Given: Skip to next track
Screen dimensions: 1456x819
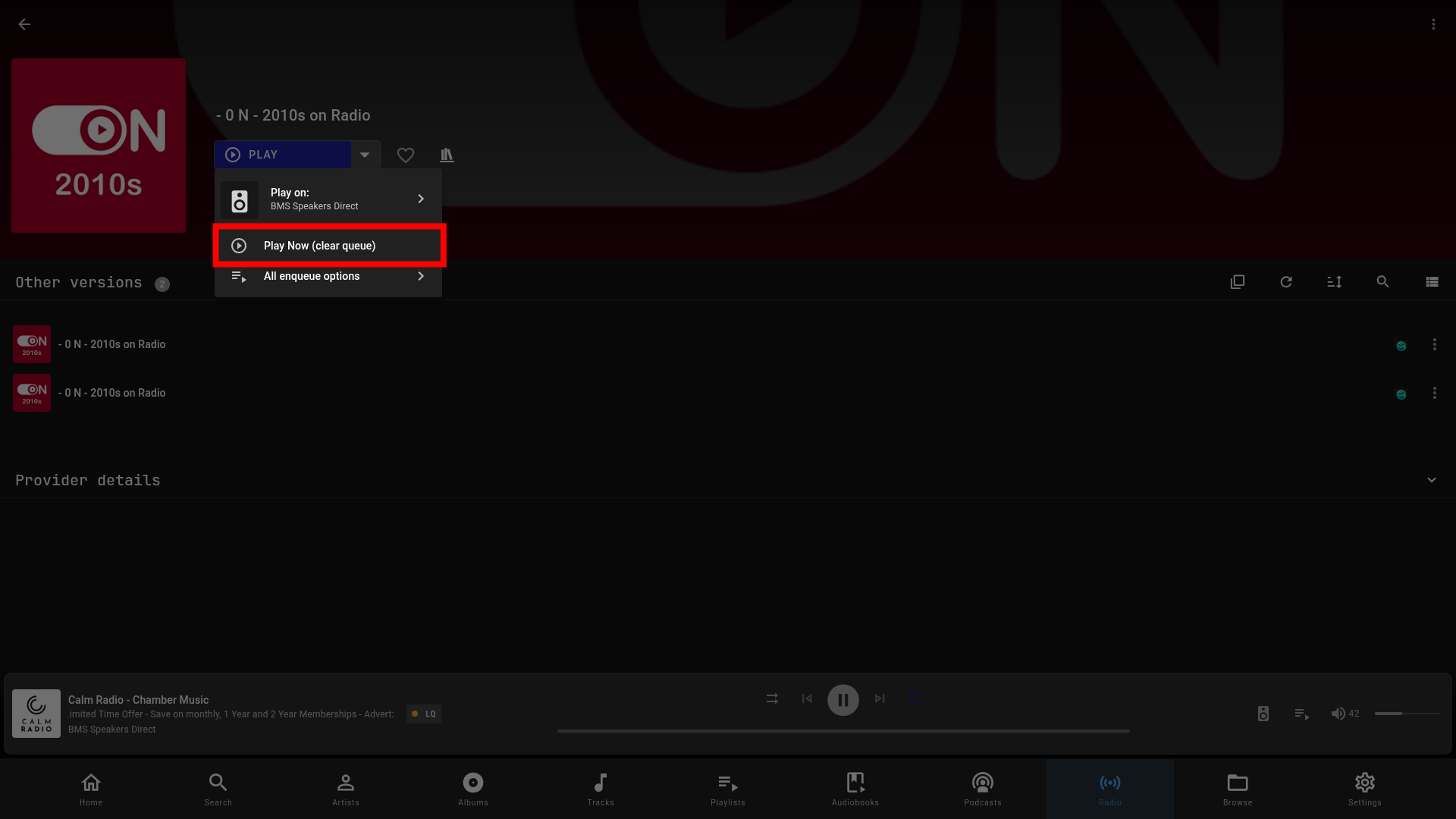Looking at the screenshot, I should [880, 698].
